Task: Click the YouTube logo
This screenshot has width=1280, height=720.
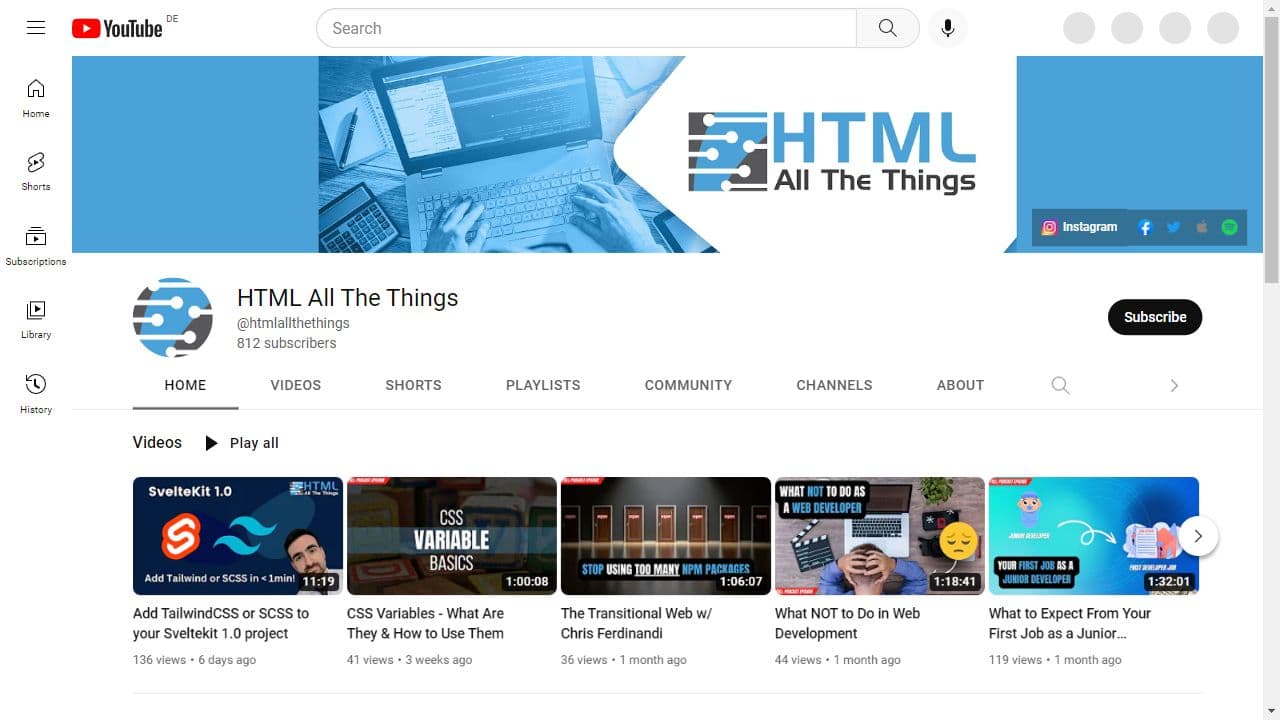Action: [x=117, y=29]
